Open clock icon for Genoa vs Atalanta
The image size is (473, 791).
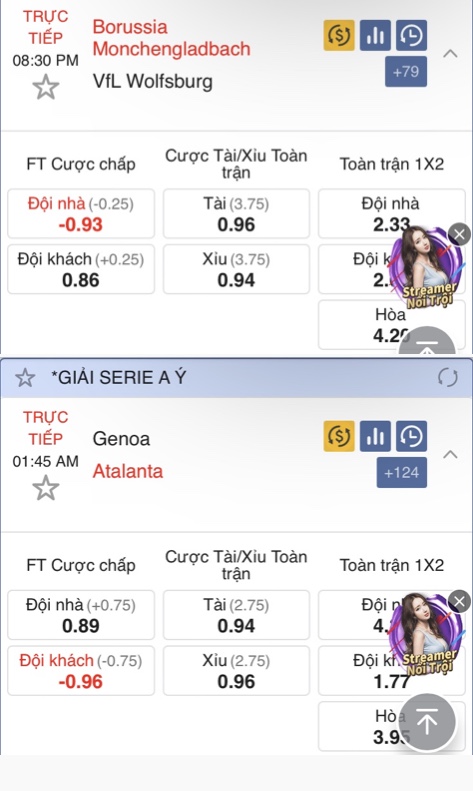click(x=411, y=436)
